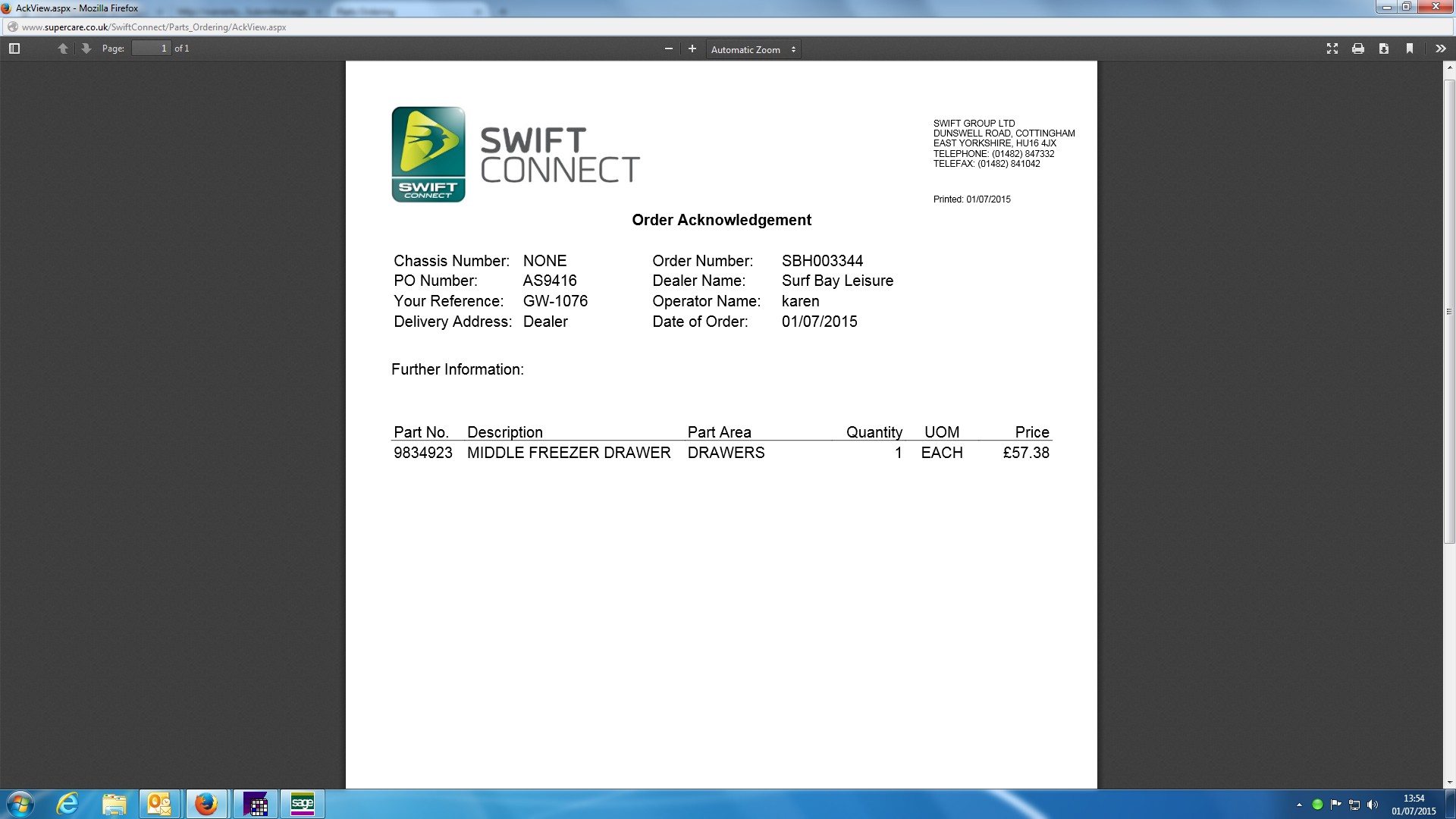Download the PDF document

click(x=1383, y=49)
